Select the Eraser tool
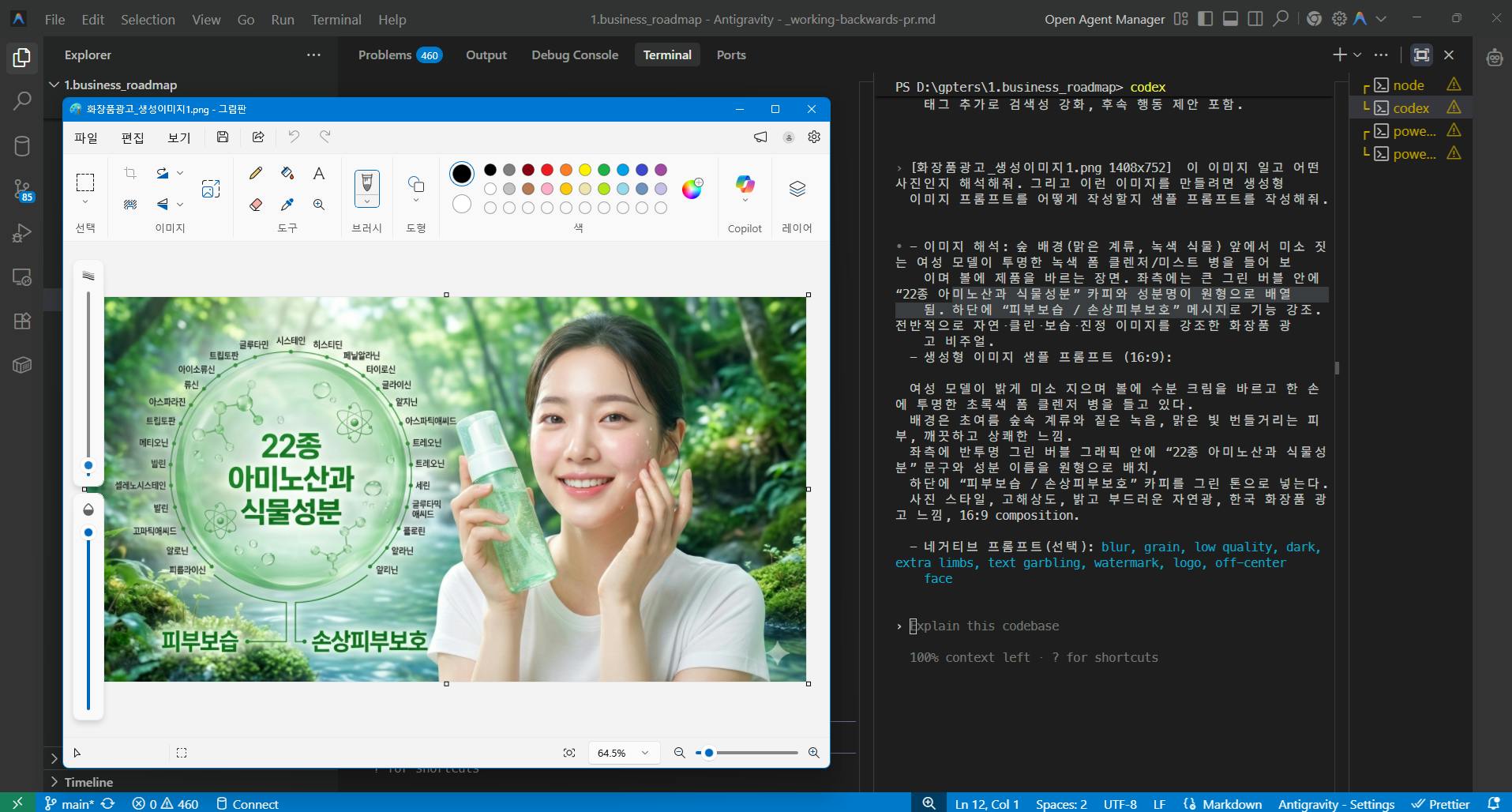Image resolution: width=1512 pixels, height=812 pixels. (257, 205)
